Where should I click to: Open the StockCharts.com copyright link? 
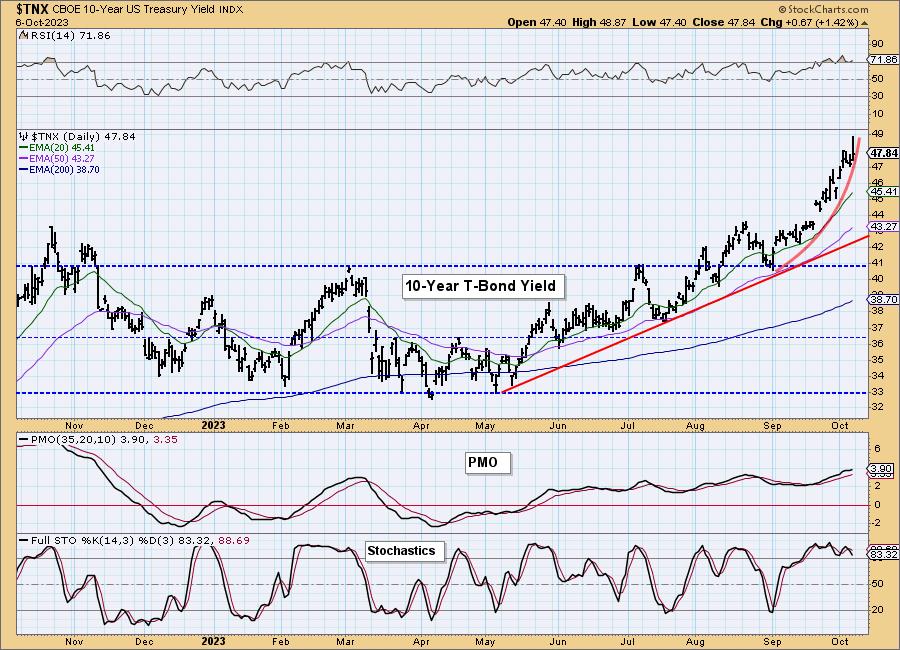pyautogui.click(x=823, y=10)
